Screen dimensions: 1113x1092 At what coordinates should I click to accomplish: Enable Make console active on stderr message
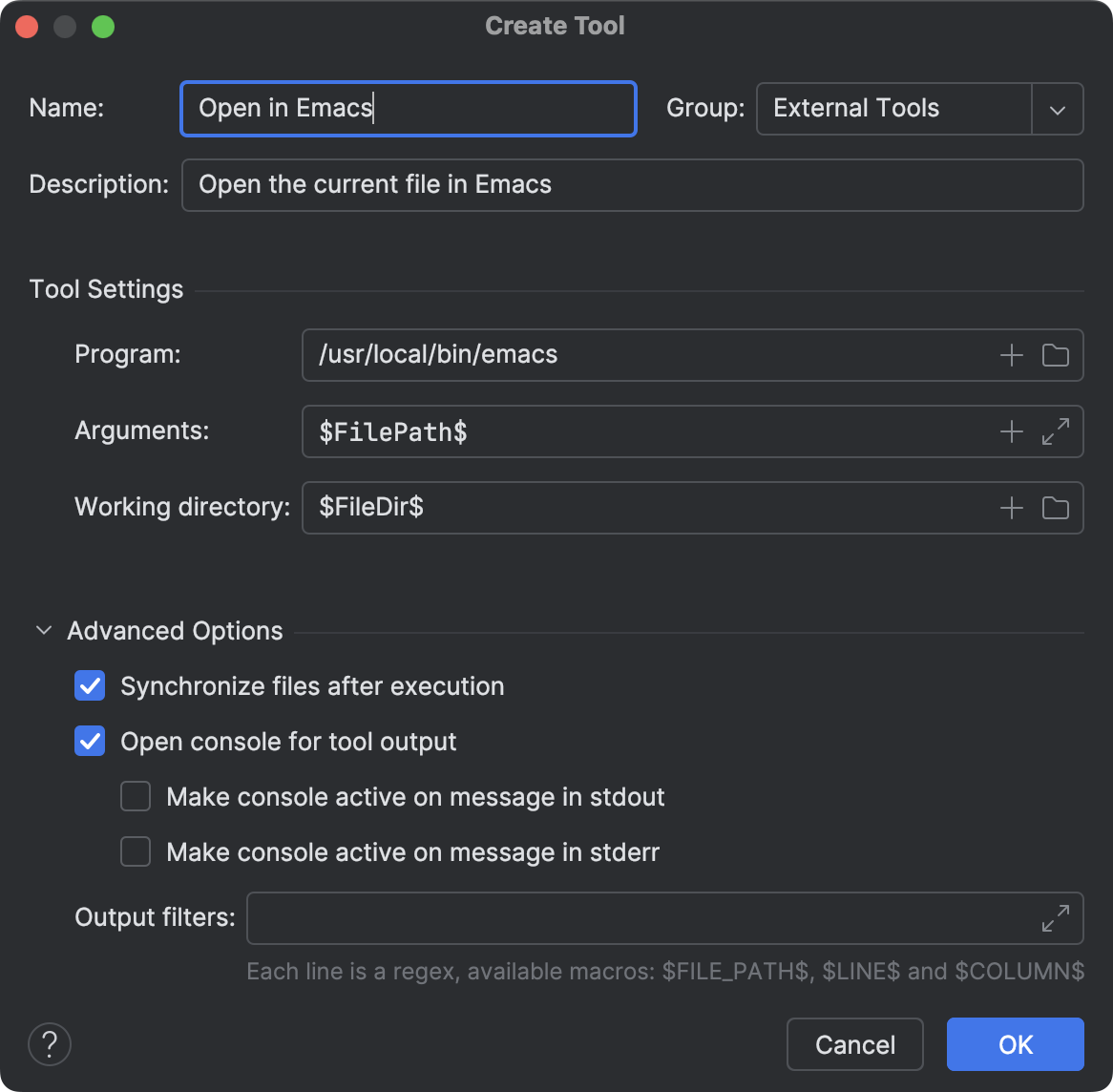tap(135, 851)
